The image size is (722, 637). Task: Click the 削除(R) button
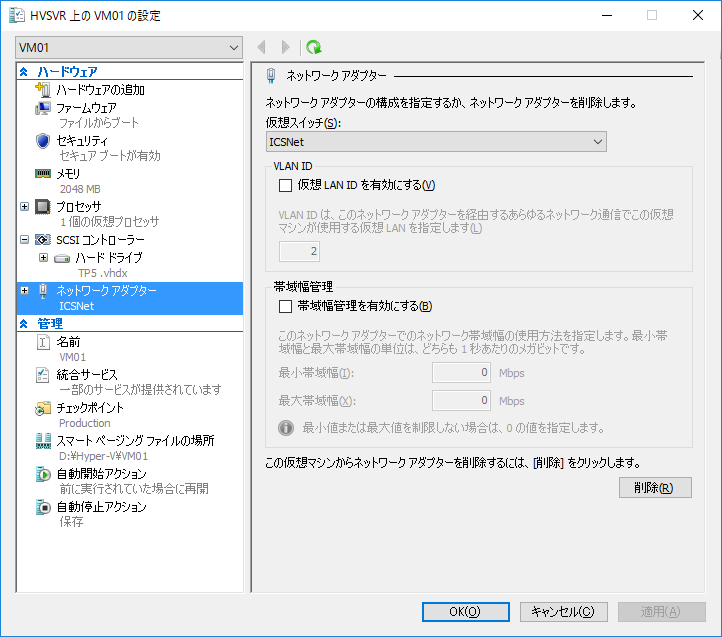tap(655, 488)
